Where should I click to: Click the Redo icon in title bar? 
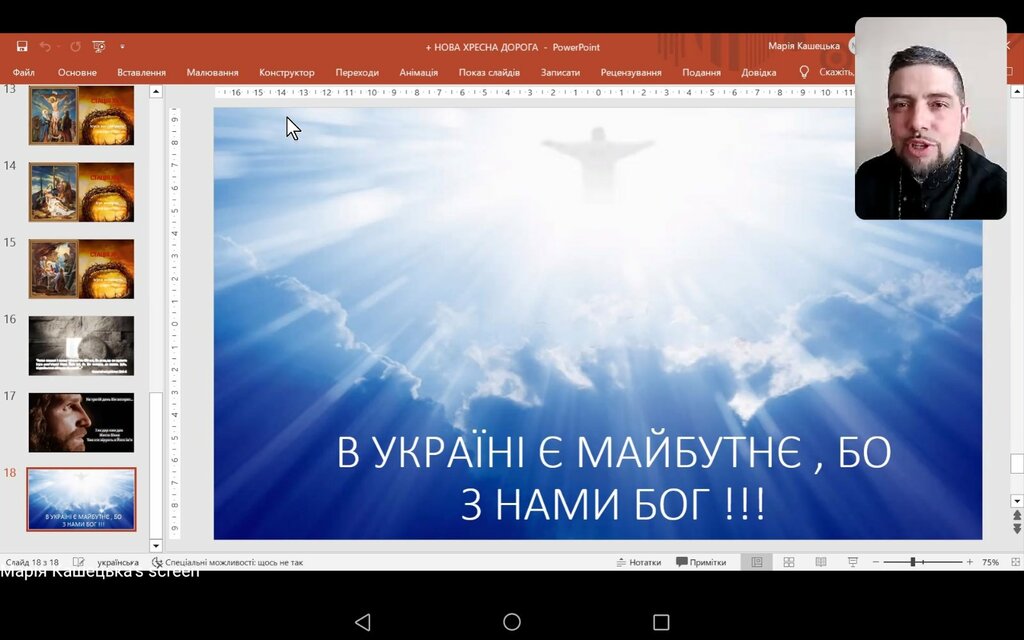tap(75, 46)
